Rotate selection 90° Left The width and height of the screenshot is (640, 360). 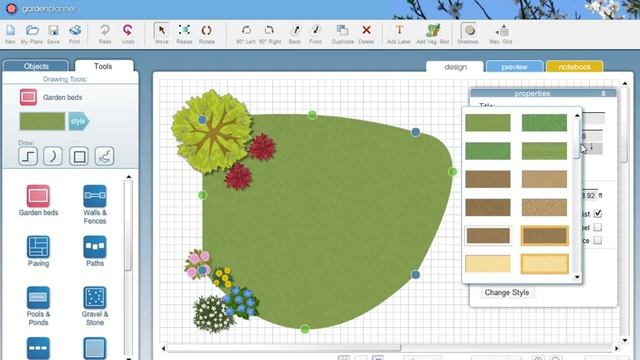point(246,34)
